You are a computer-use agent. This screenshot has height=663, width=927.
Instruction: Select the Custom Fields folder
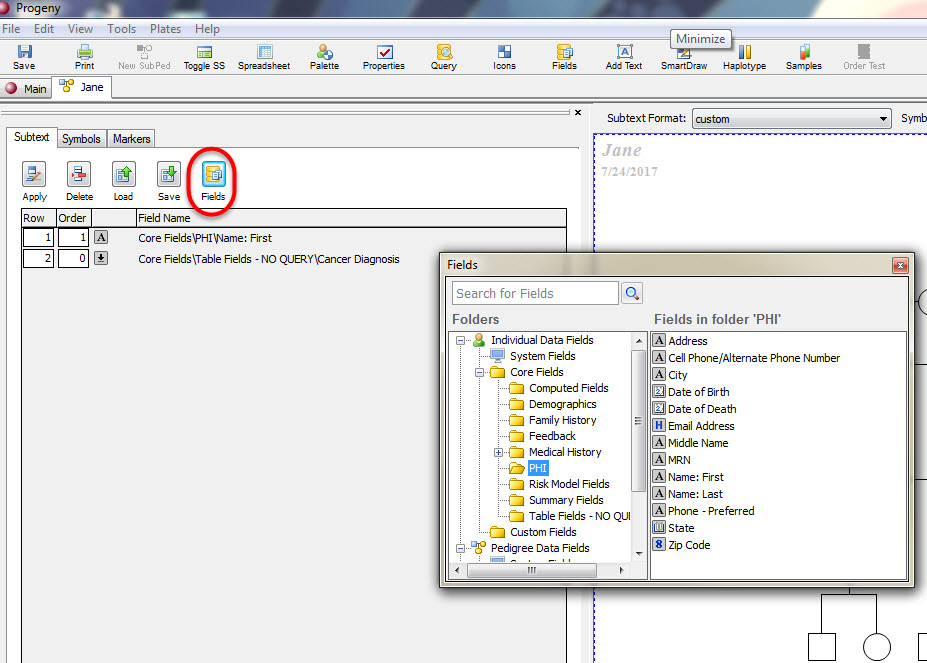pos(543,532)
